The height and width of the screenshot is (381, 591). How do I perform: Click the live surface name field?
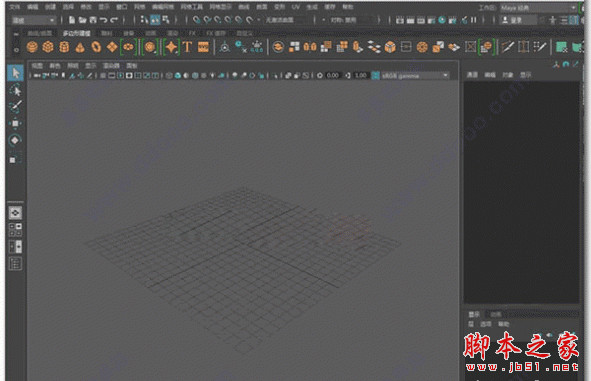pyautogui.click(x=289, y=20)
